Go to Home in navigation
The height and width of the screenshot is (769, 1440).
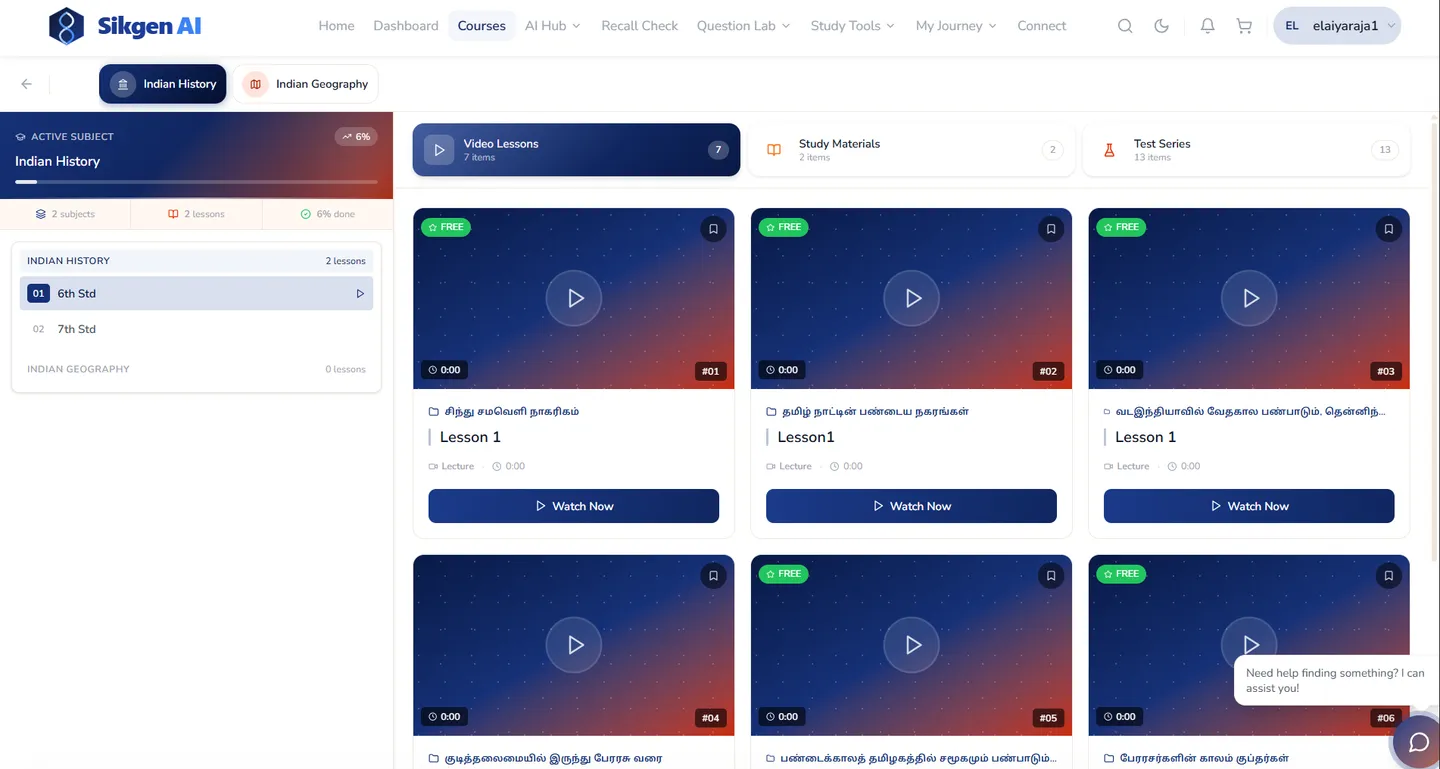(x=336, y=26)
